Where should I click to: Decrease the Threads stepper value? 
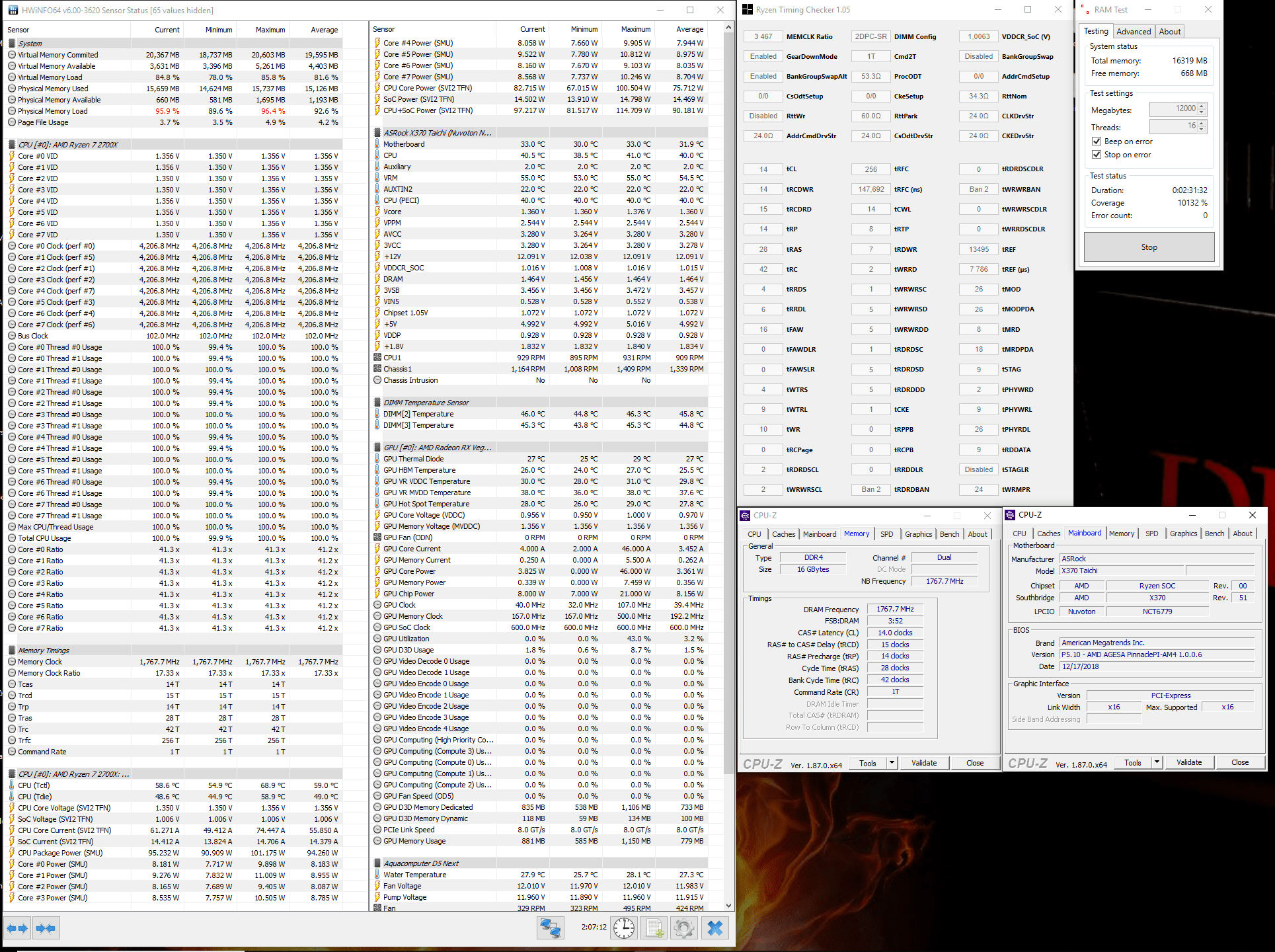tap(1202, 129)
